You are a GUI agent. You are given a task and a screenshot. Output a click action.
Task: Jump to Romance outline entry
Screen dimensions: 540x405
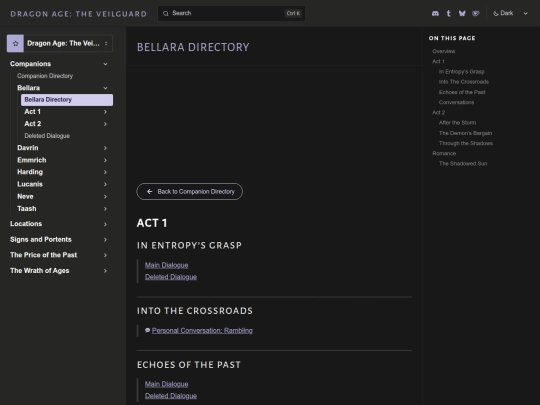coord(444,153)
